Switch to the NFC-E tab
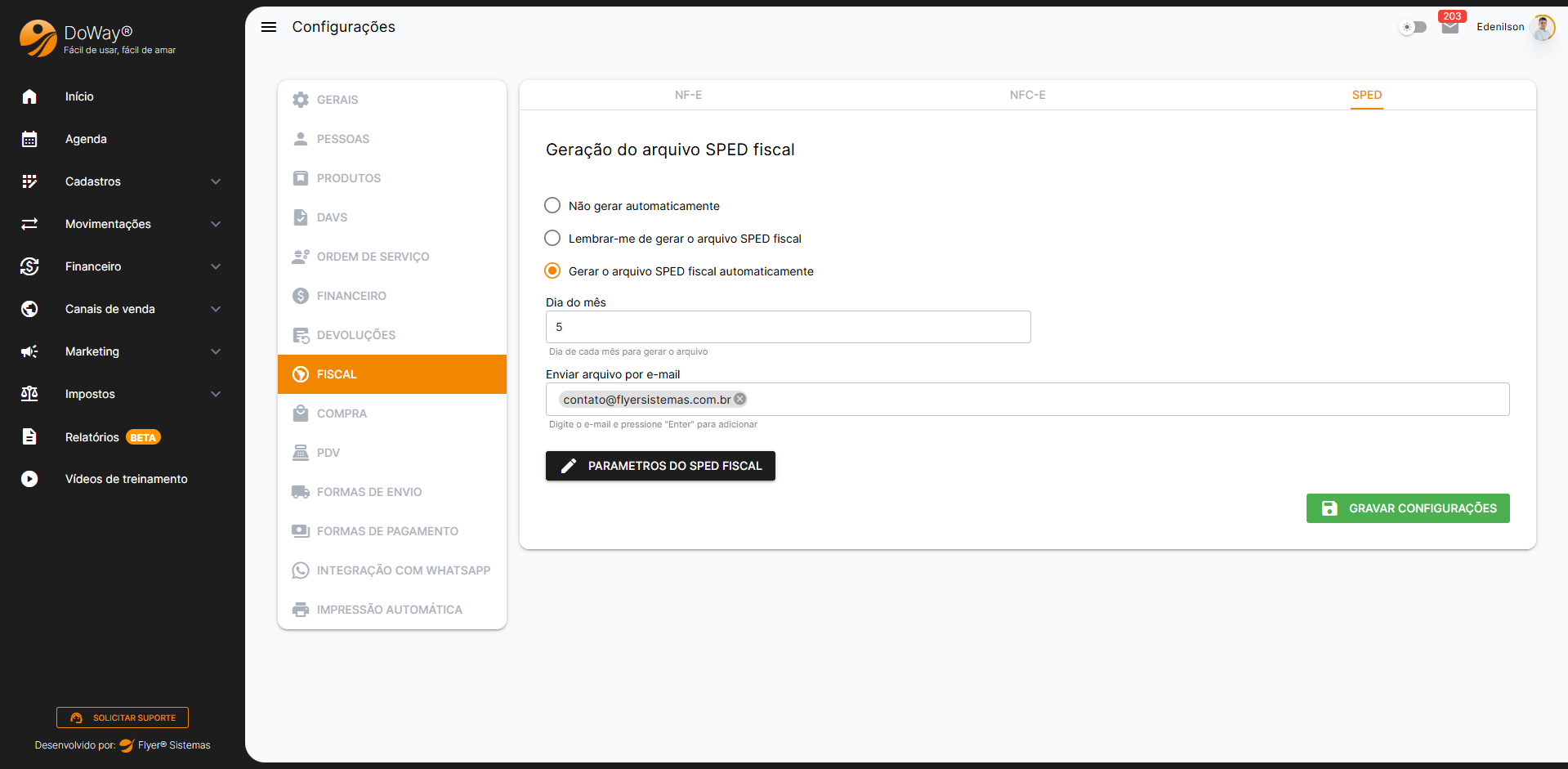Screen dimensions: 1568x769 [x=1027, y=95]
